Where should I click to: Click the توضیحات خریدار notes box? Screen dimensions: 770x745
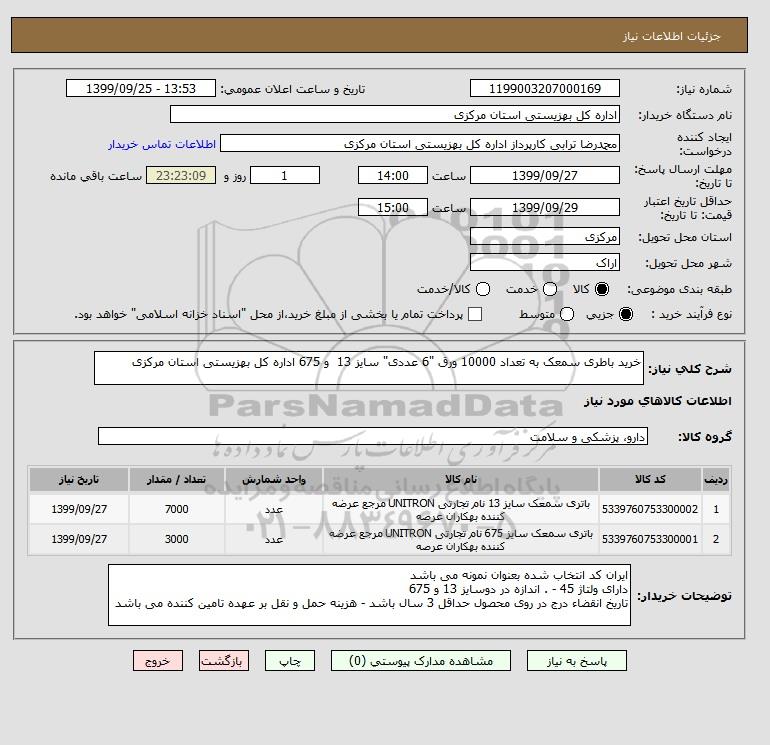(369, 595)
